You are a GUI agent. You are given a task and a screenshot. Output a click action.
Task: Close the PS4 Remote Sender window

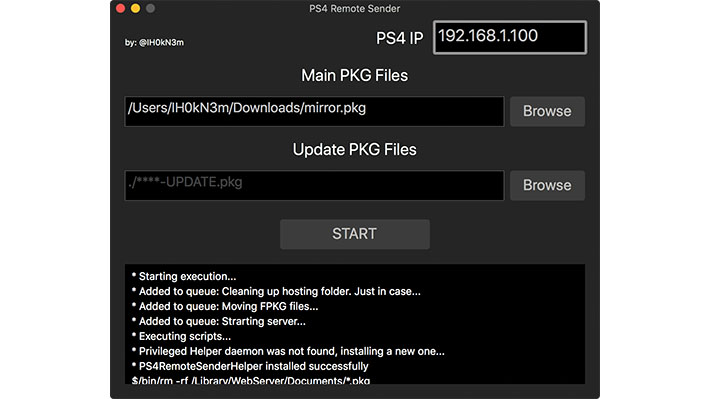point(120,8)
